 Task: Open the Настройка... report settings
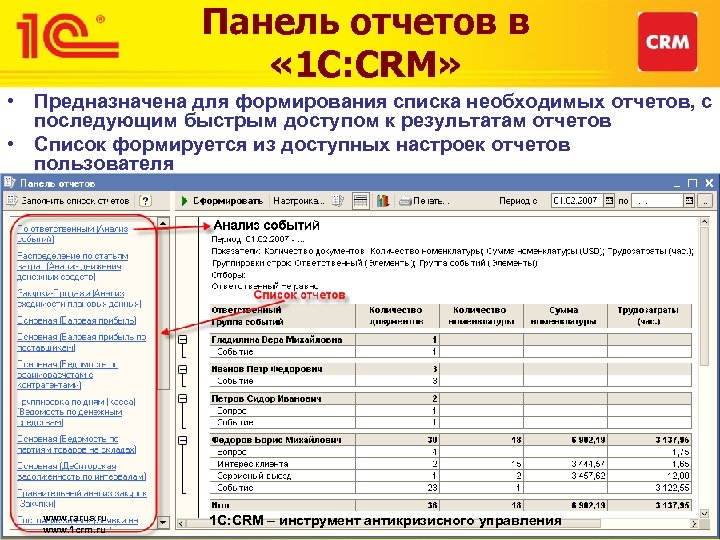(298, 201)
